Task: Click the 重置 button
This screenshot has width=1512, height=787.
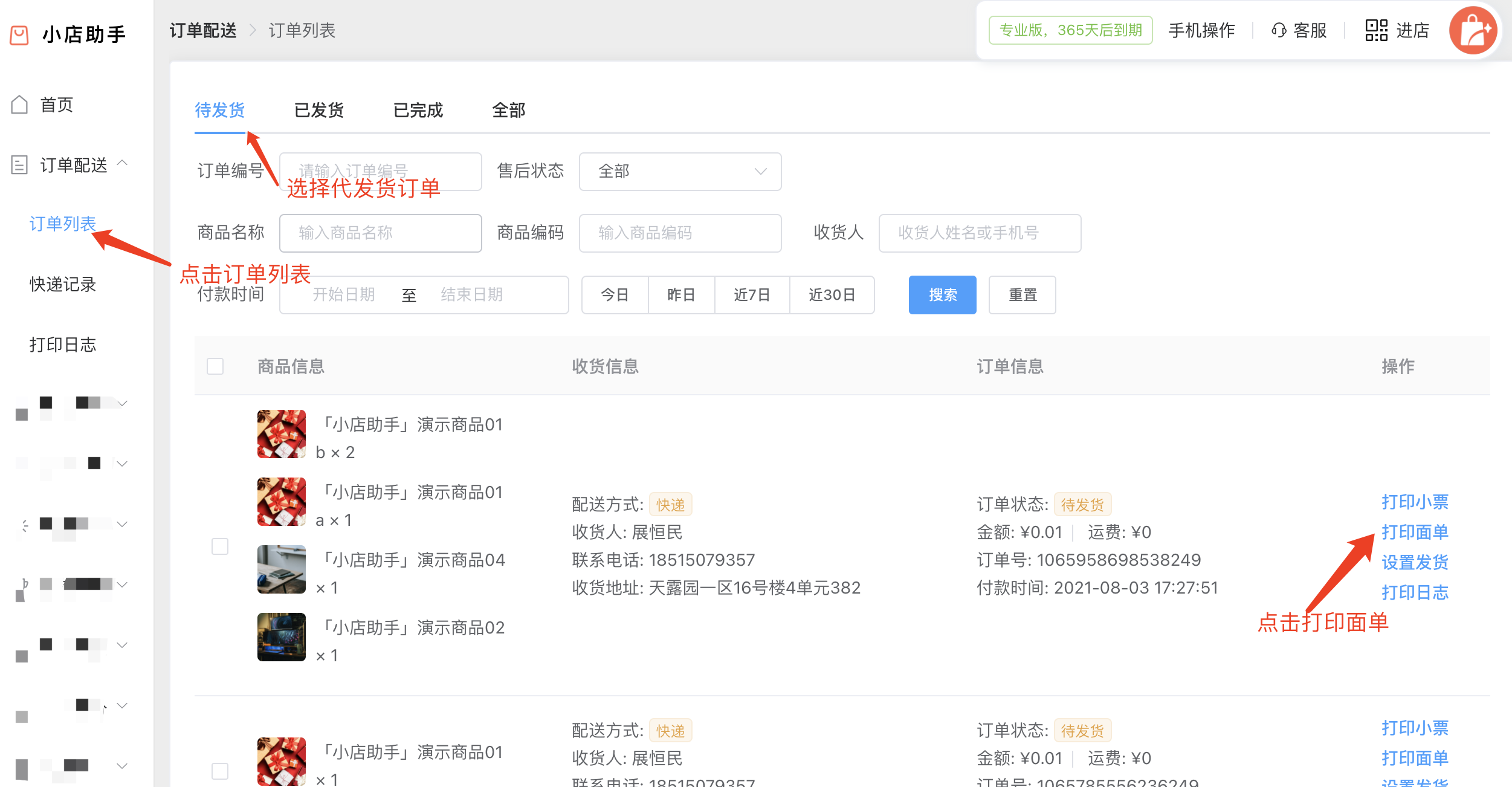Action: tap(1023, 295)
